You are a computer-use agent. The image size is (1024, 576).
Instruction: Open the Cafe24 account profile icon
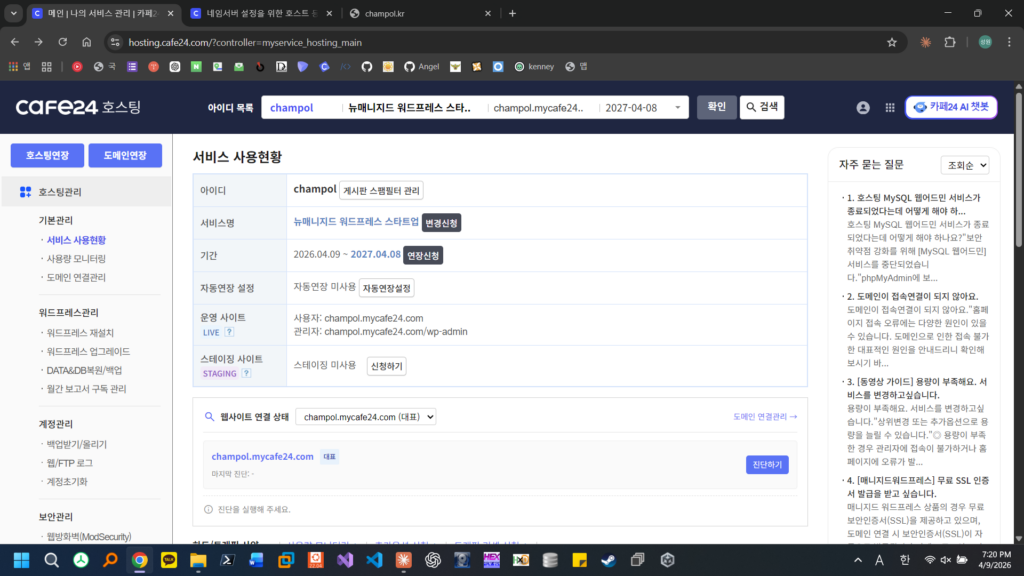[863, 108]
